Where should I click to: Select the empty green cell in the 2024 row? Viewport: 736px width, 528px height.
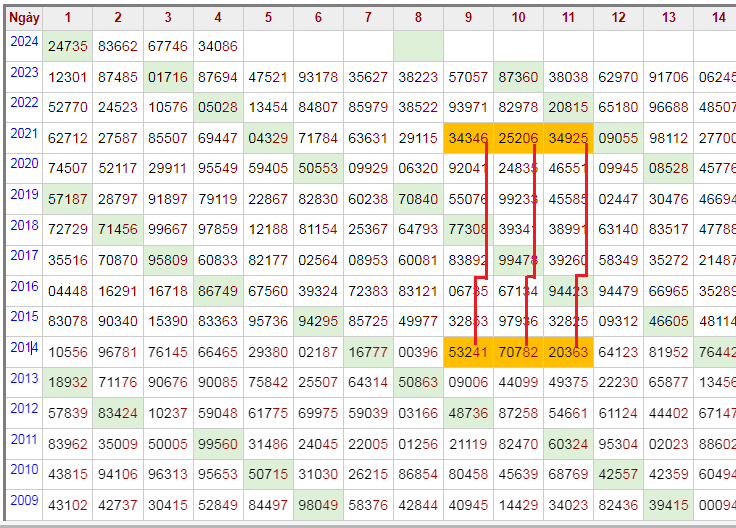click(x=418, y=46)
